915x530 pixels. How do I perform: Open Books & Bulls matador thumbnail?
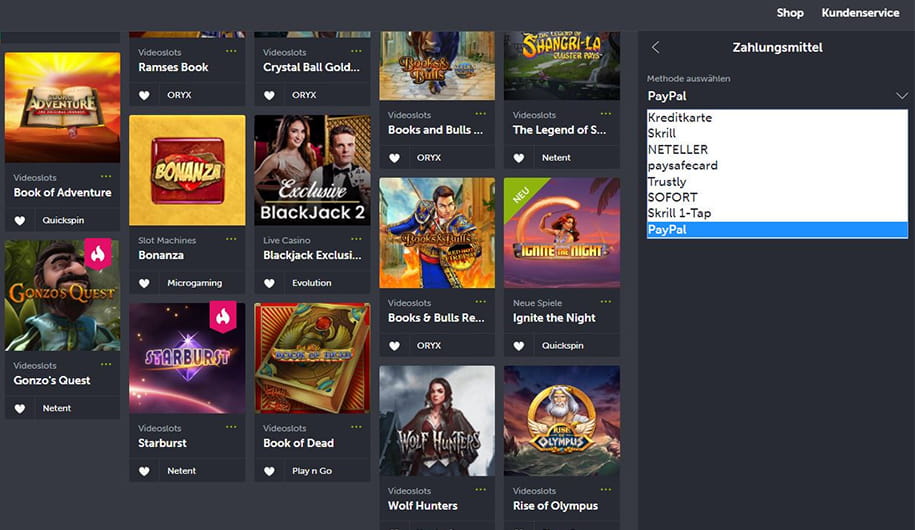pos(437,233)
